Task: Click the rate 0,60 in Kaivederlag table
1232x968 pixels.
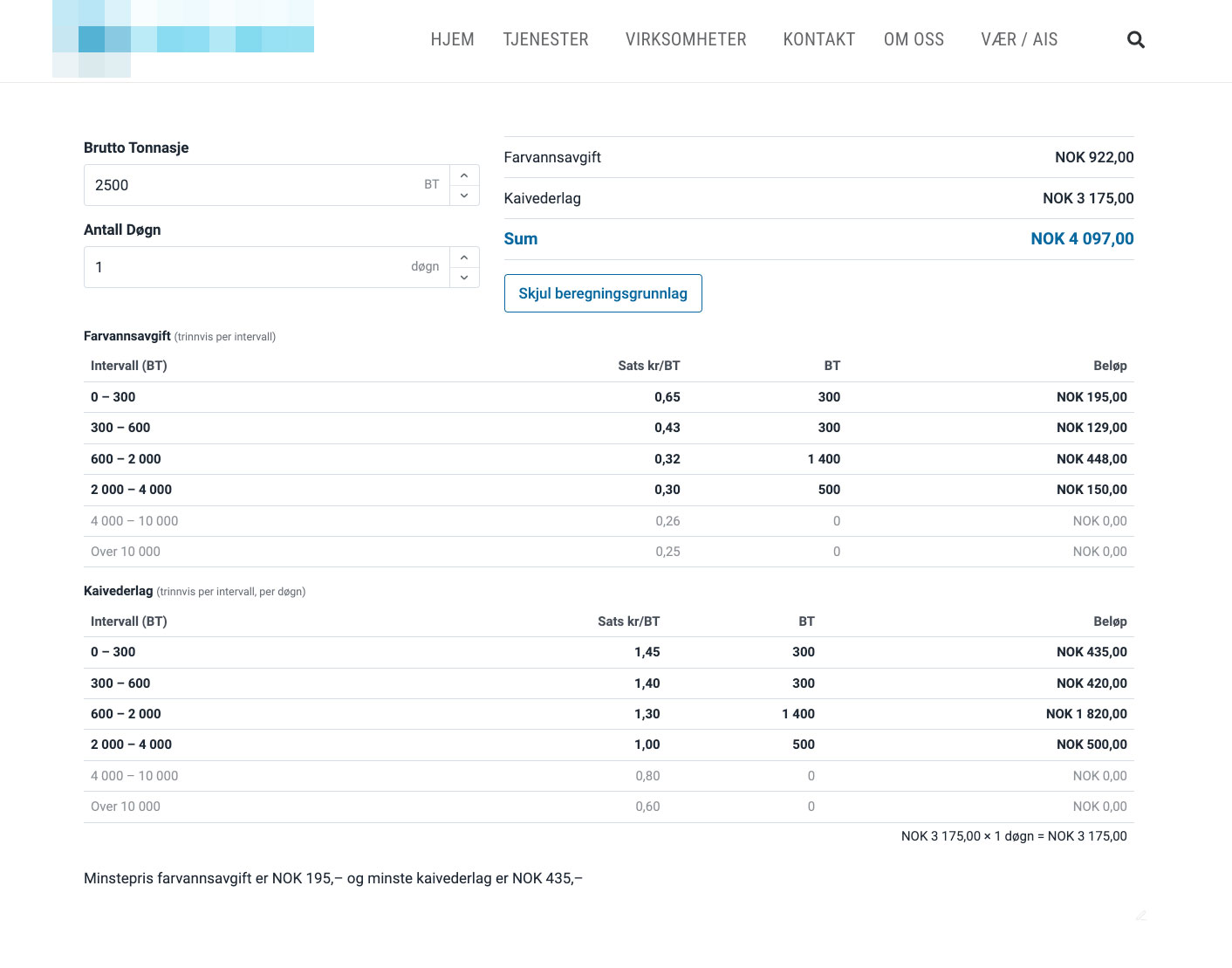Action: (x=647, y=807)
